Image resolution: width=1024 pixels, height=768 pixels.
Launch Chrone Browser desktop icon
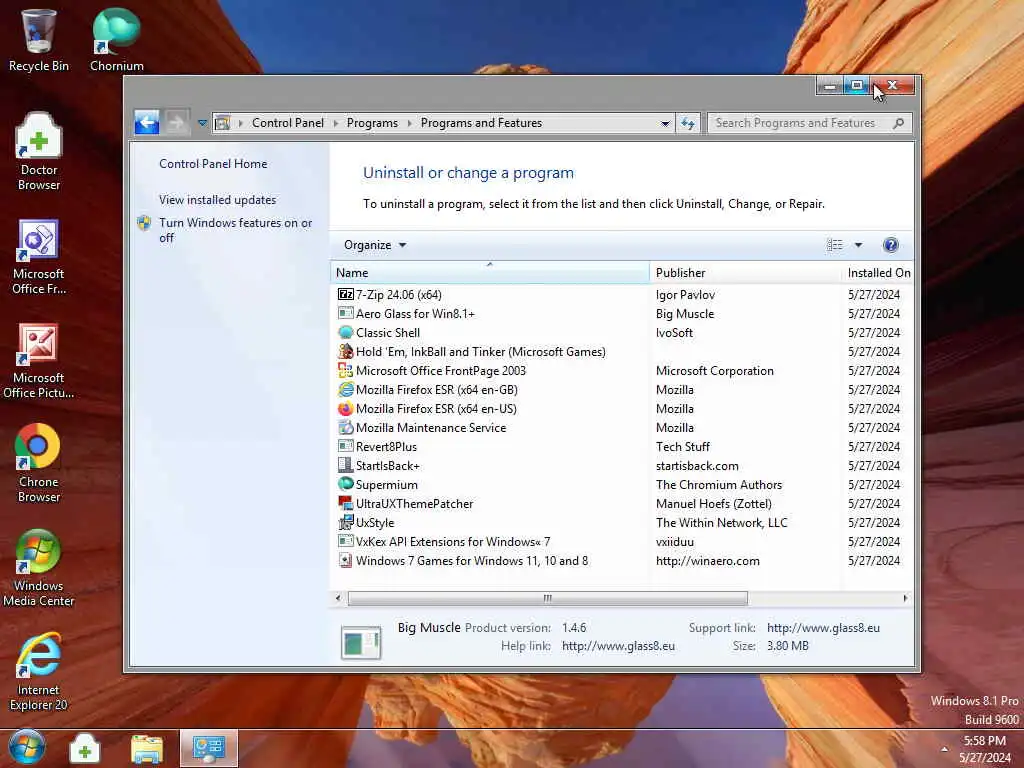[x=39, y=463]
